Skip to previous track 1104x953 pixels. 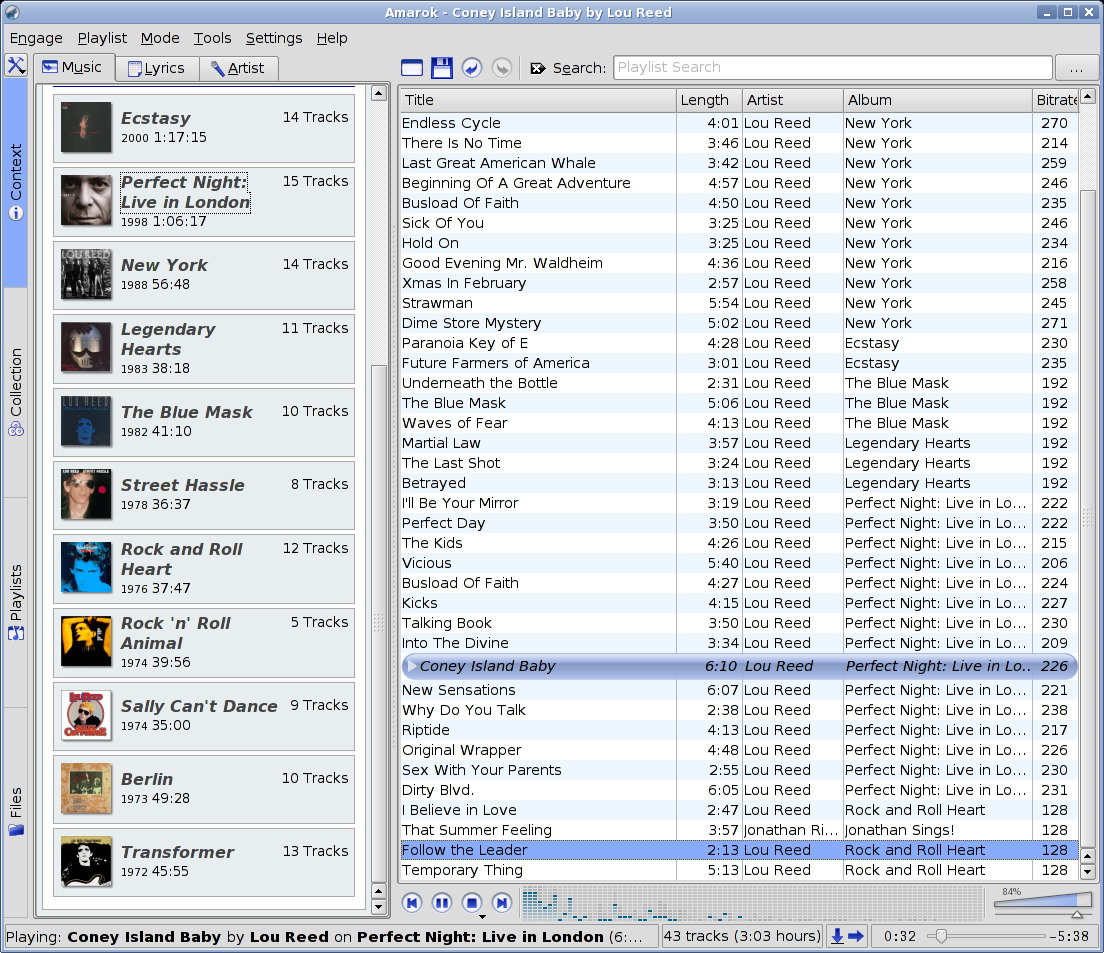click(413, 902)
